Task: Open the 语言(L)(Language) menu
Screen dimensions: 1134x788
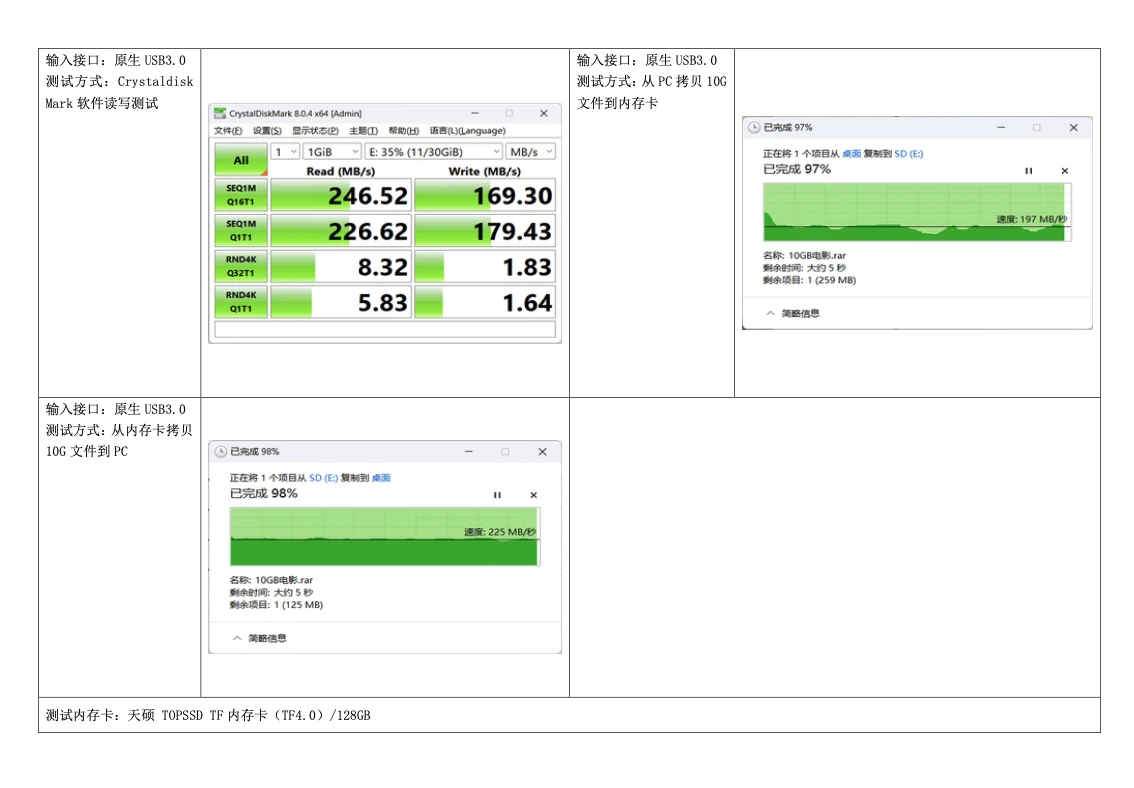Action: pyautogui.click(x=467, y=131)
